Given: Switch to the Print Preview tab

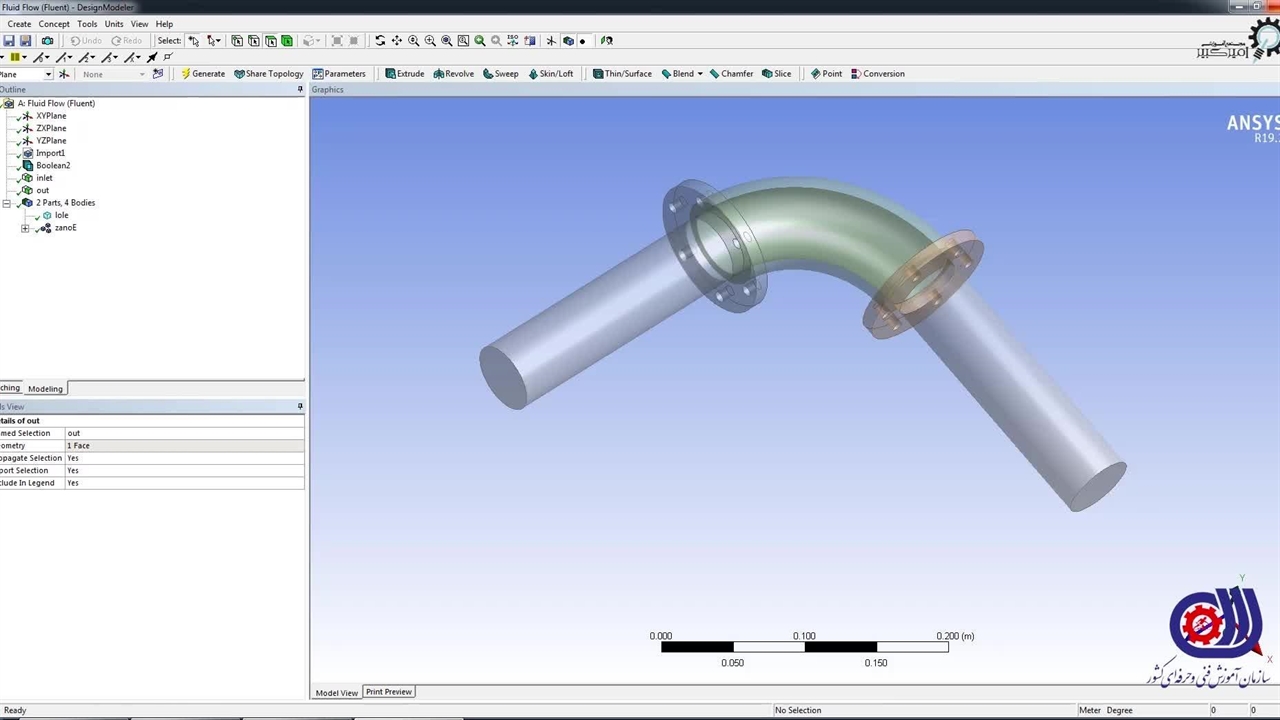Looking at the screenshot, I should (388, 692).
